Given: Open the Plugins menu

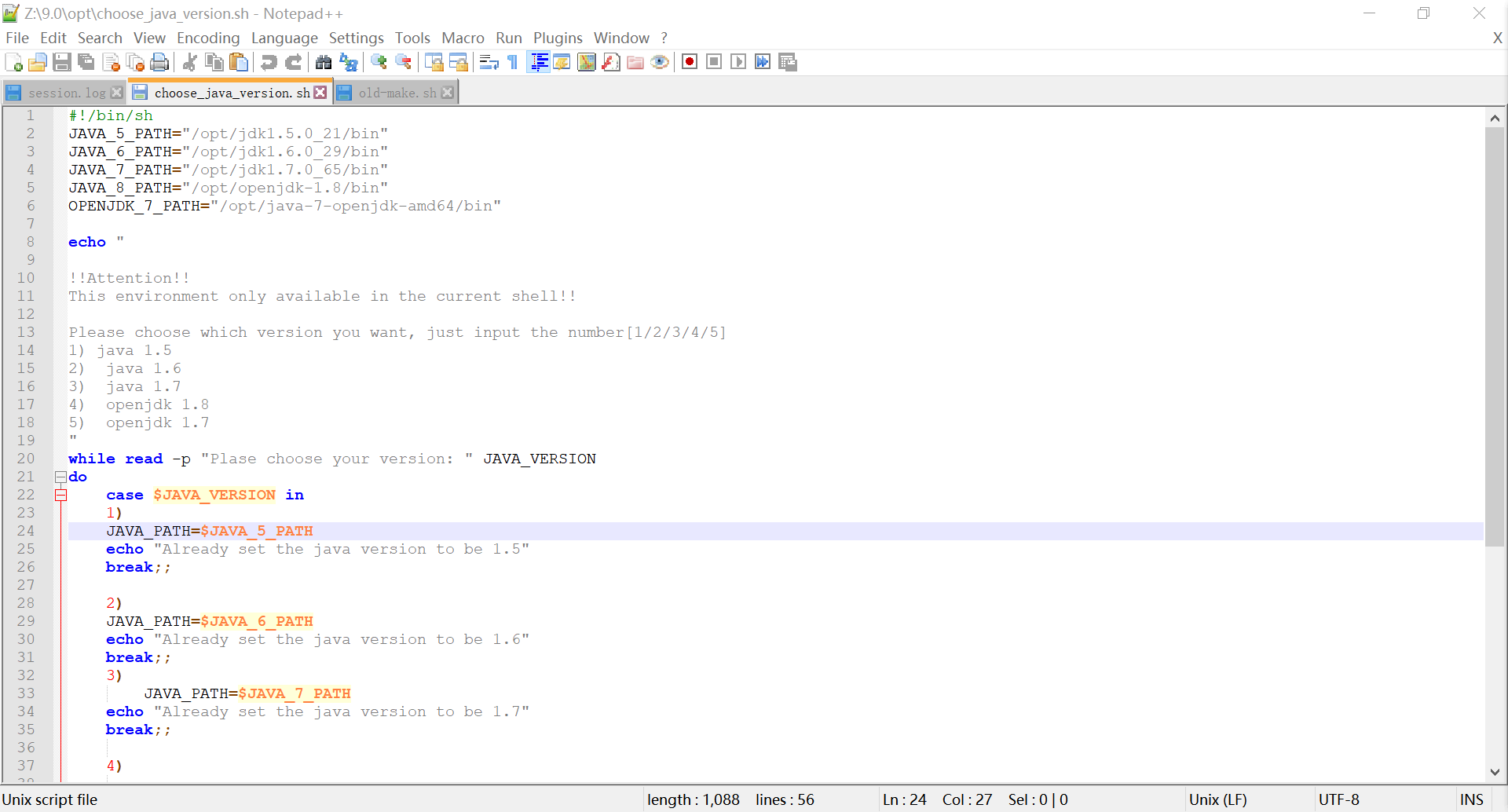Looking at the screenshot, I should (x=558, y=38).
